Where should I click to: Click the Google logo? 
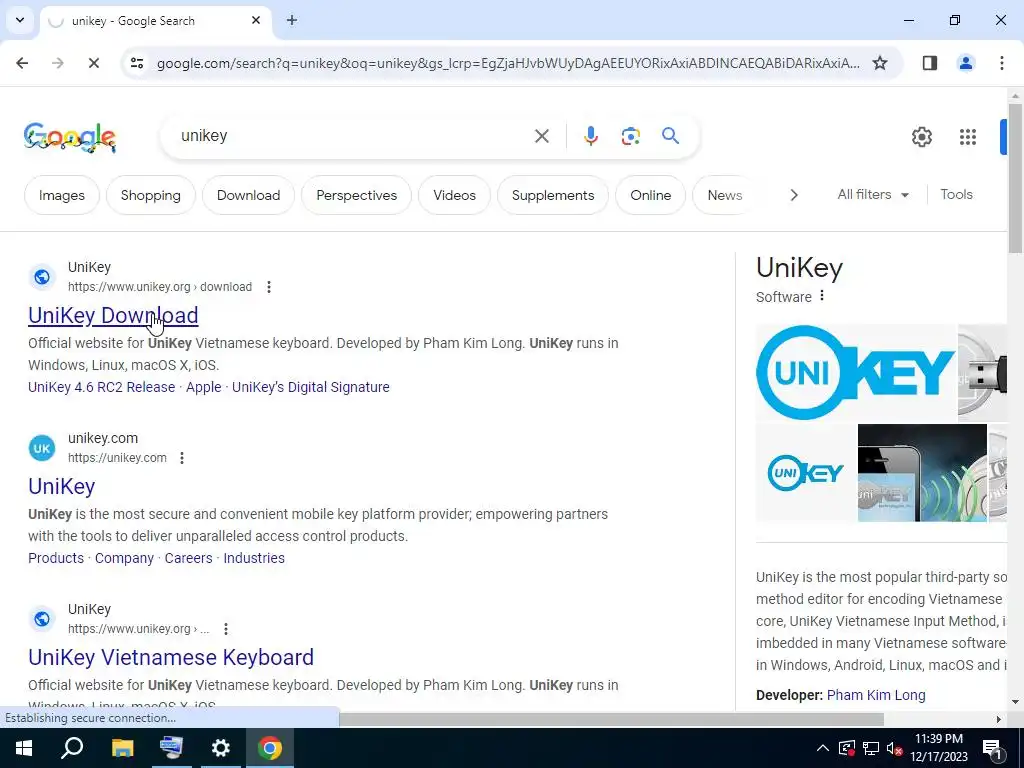(x=70, y=137)
